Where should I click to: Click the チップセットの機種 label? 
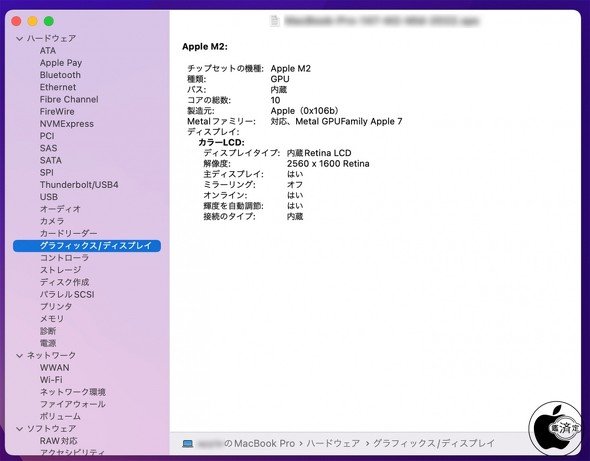[x=225, y=68]
